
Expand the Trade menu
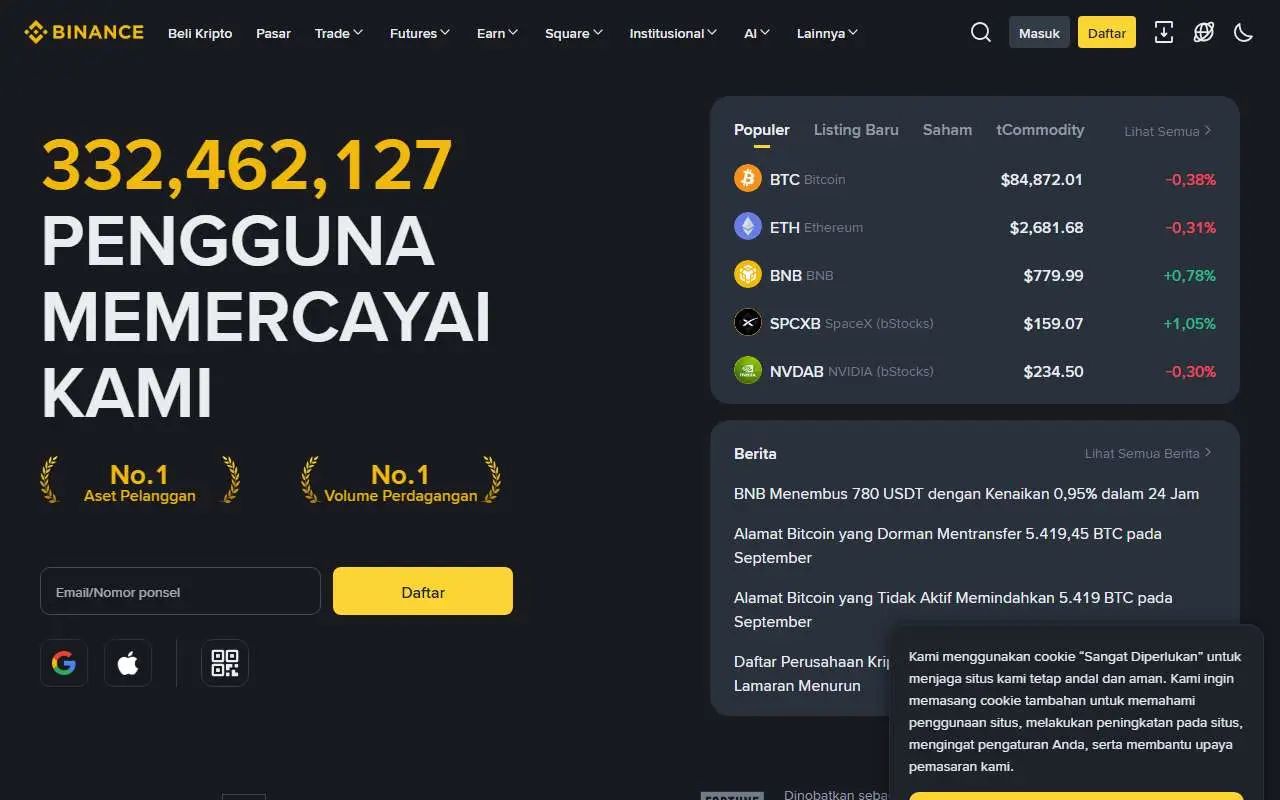tap(339, 33)
